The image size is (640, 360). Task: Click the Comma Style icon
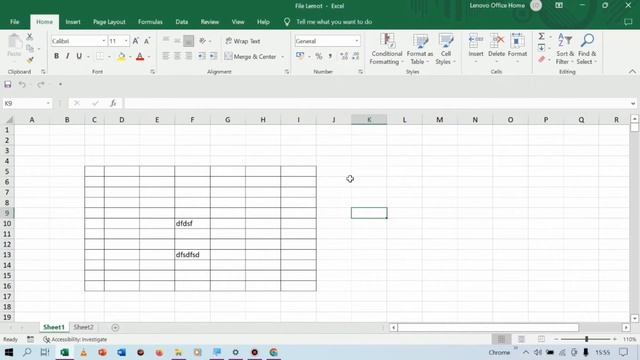pyautogui.click(x=330, y=56)
